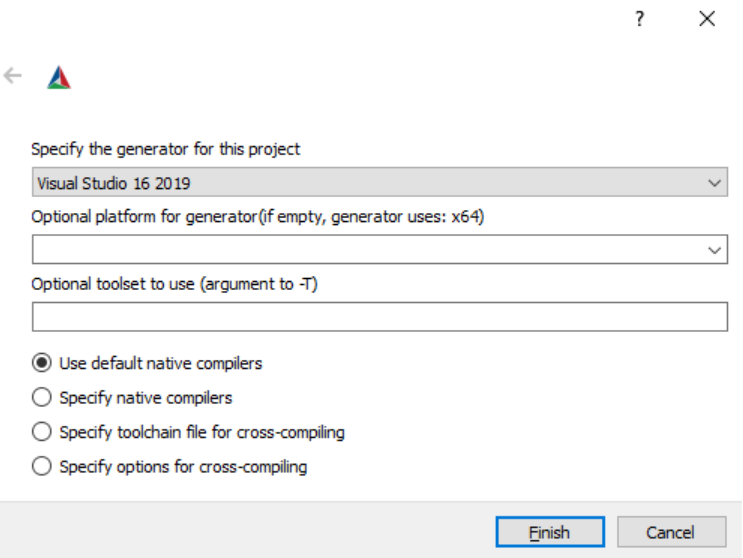This screenshot has height=558, width=743.
Task: Click the generator dropdown chevron arrow
Action: tap(714, 183)
